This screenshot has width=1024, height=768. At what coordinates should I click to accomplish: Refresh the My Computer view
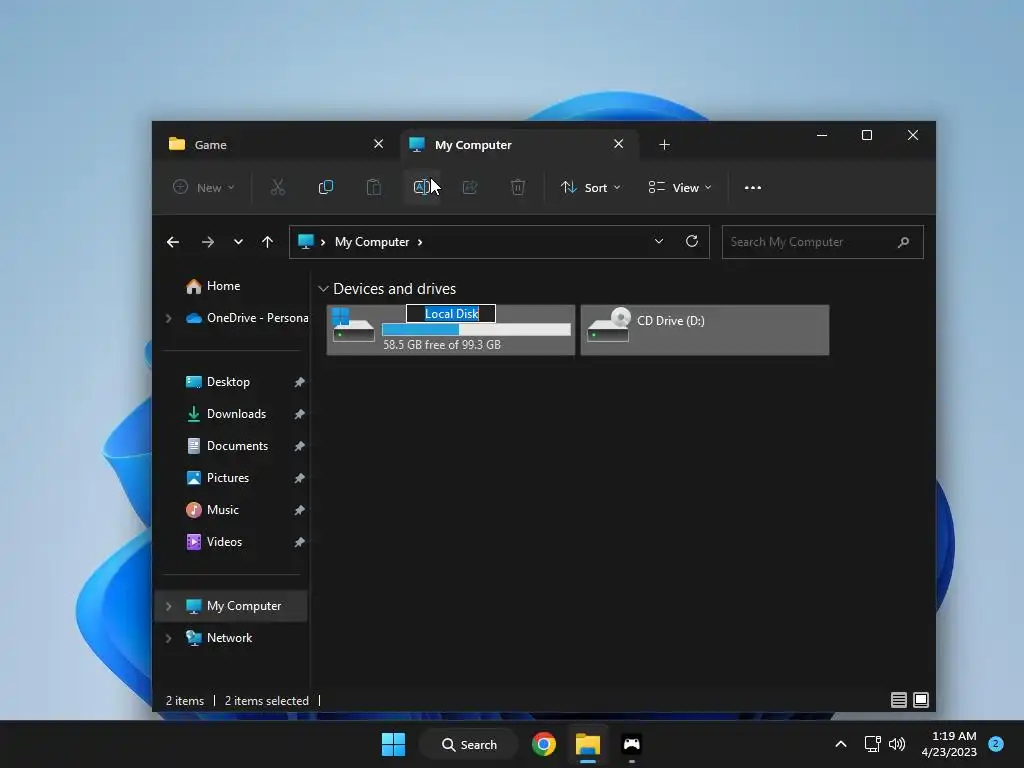tap(692, 241)
